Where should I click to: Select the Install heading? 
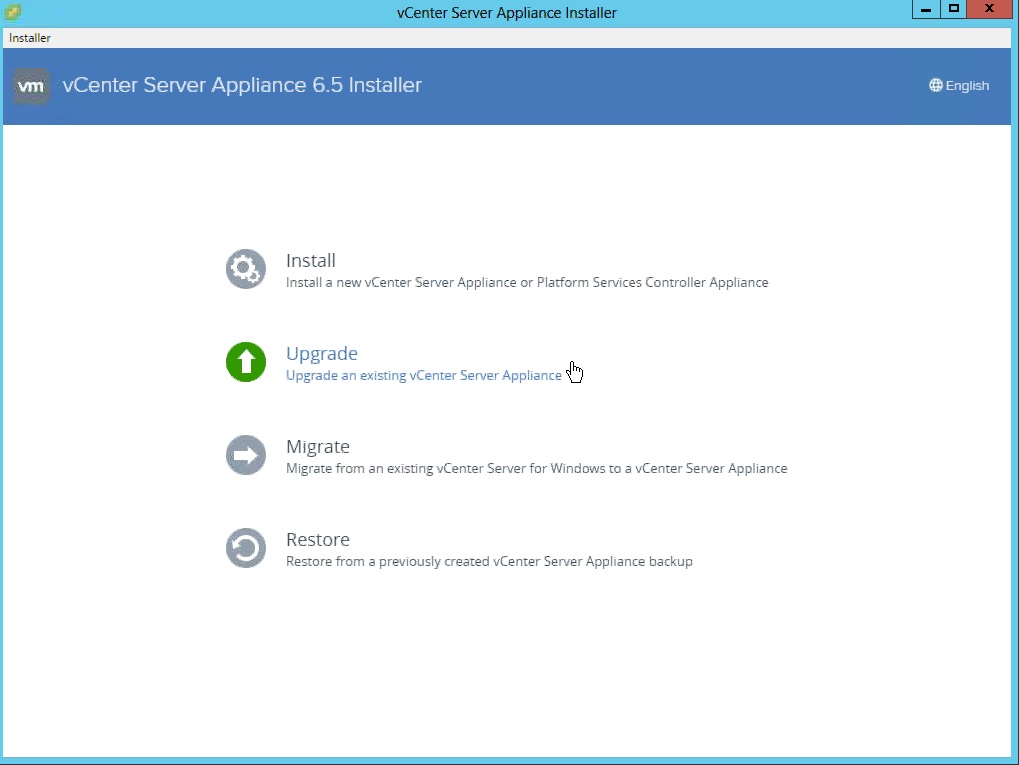[x=311, y=261]
